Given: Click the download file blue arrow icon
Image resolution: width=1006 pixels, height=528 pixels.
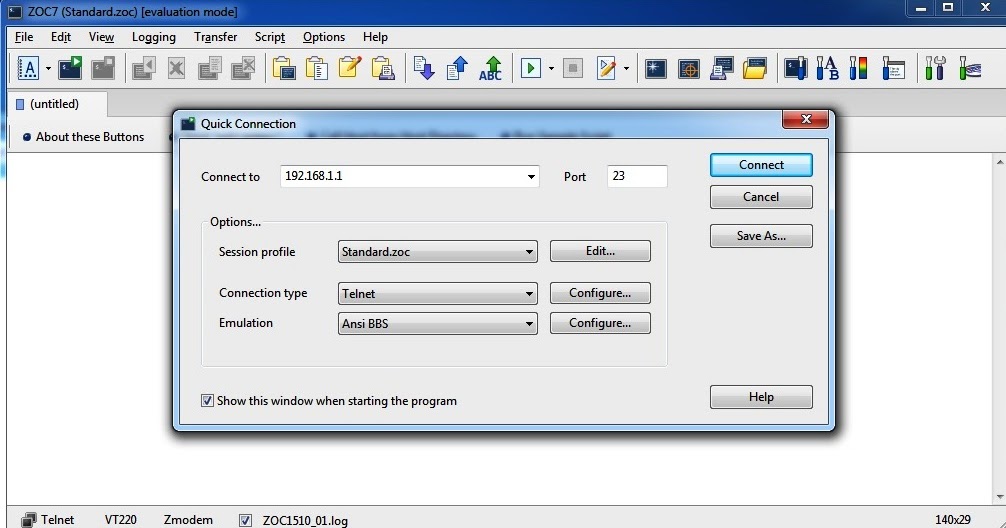Looking at the screenshot, I should (424, 68).
